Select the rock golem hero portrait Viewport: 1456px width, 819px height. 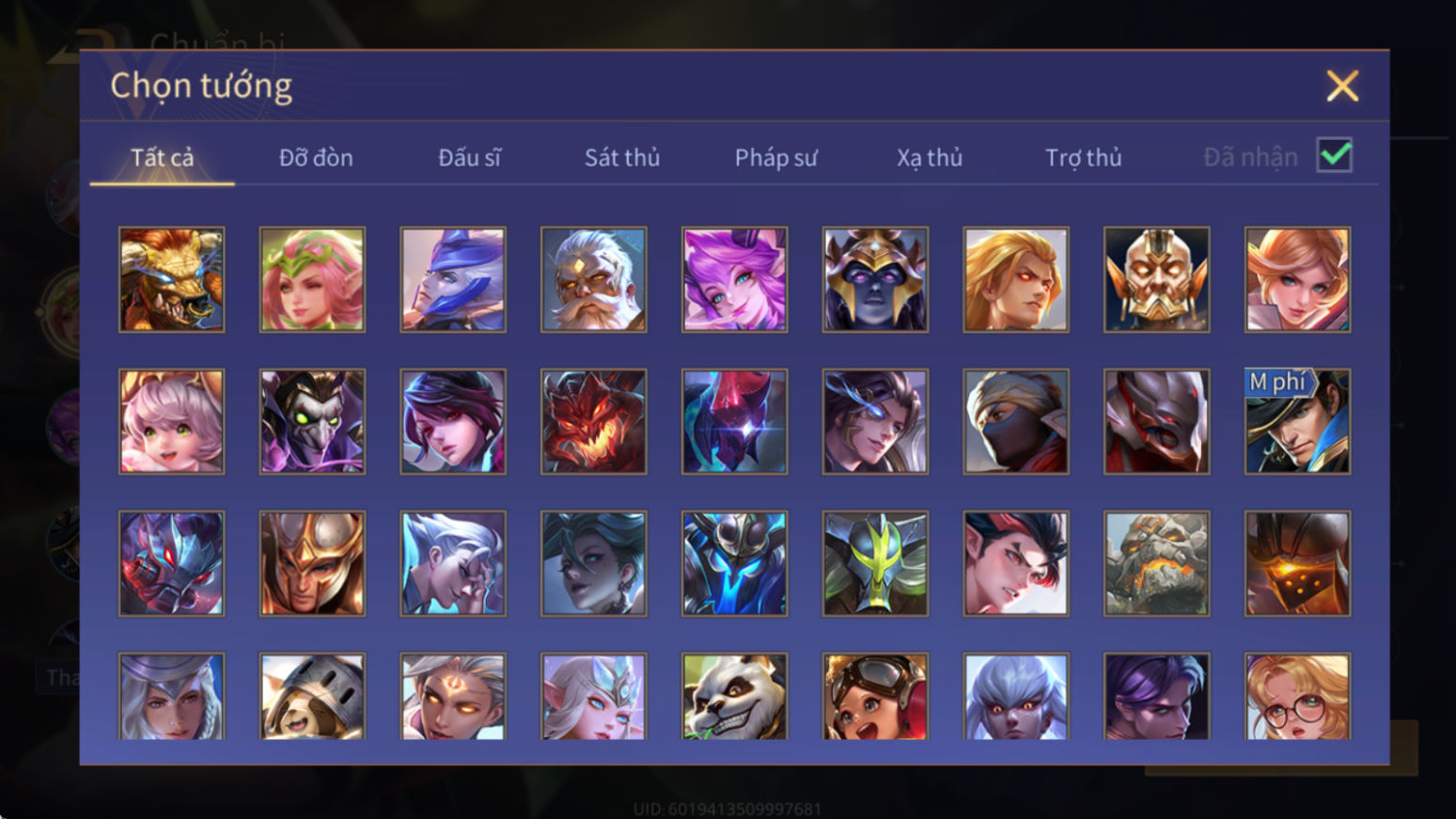pos(1156,563)
